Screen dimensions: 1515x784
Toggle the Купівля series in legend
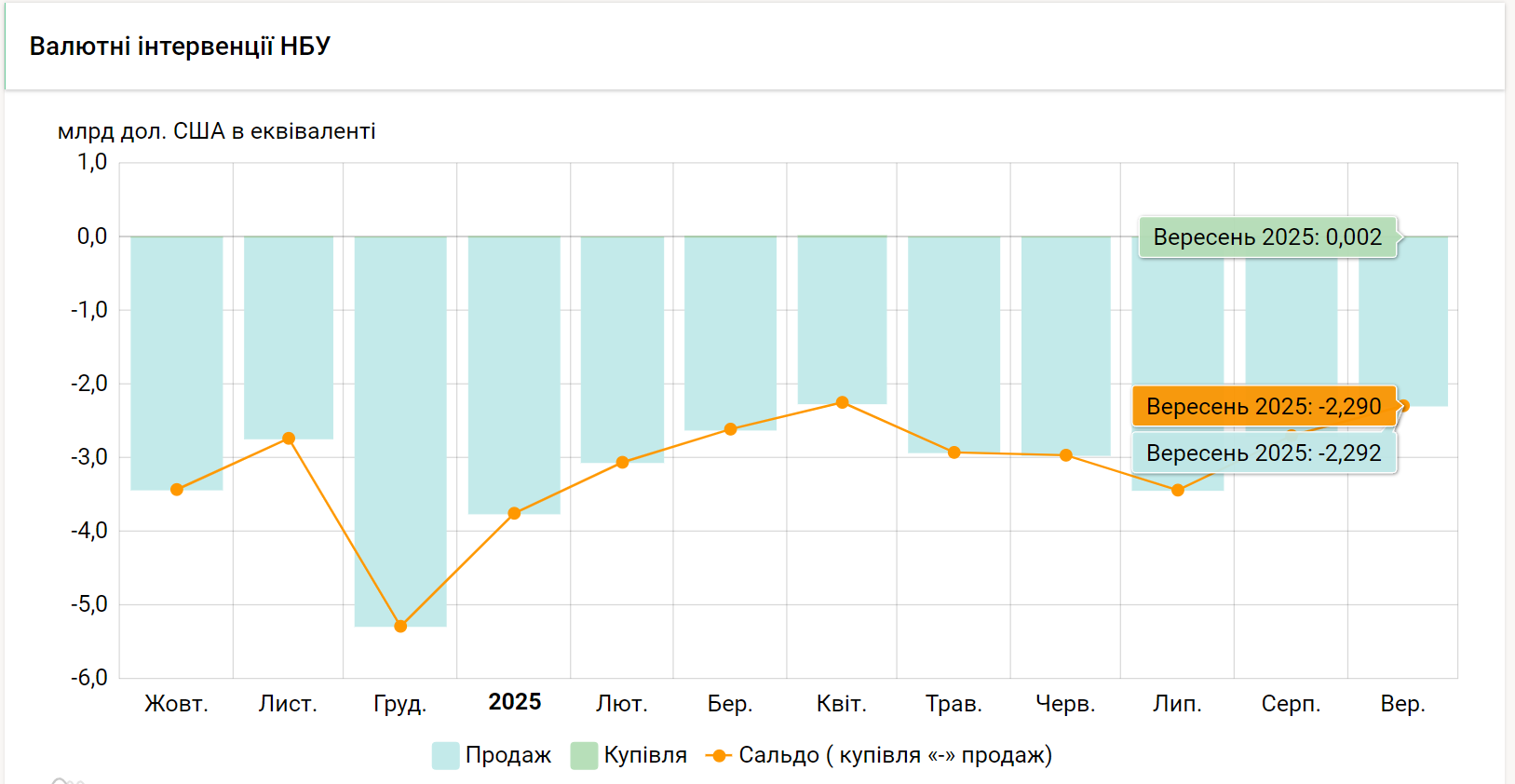coord(644,755)
